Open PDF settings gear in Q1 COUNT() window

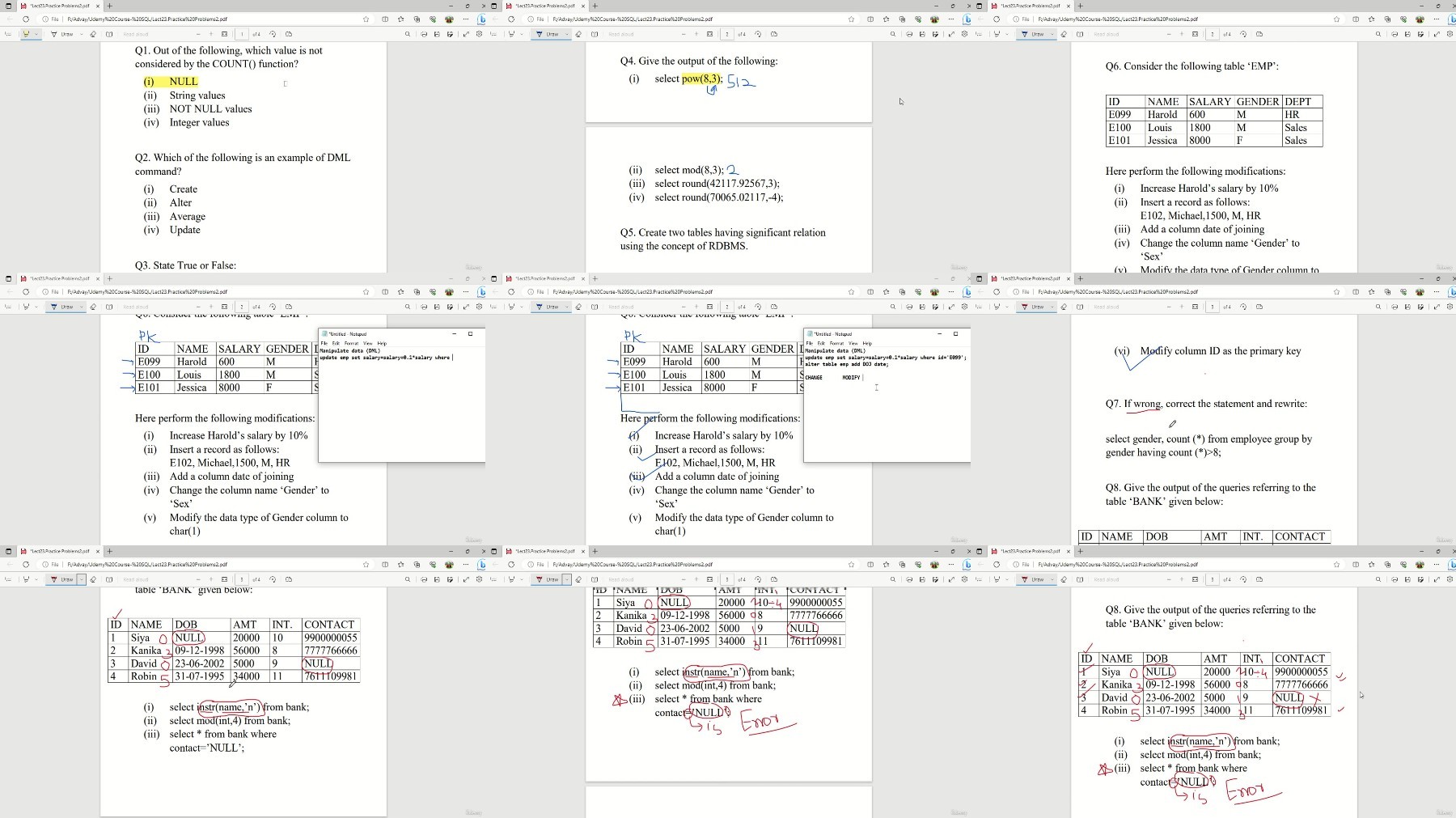[x=479, y=34]
